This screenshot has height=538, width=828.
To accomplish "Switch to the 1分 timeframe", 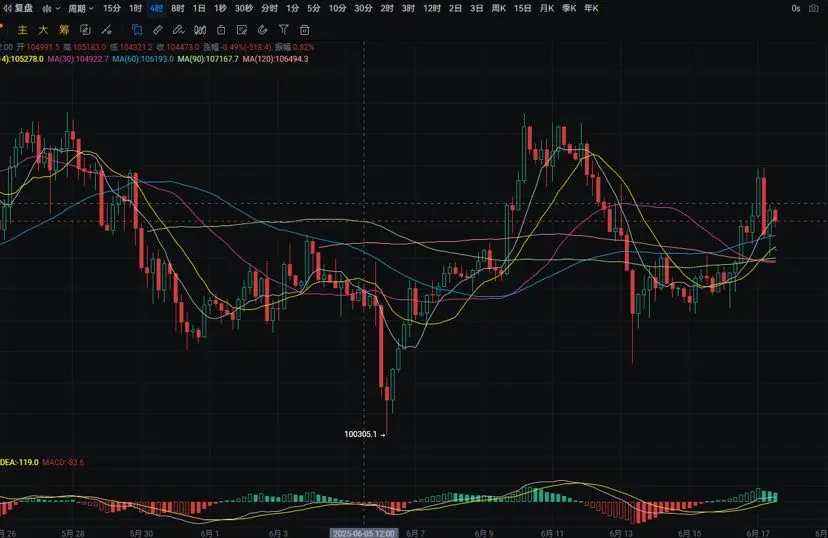I will tap(292, 8).
